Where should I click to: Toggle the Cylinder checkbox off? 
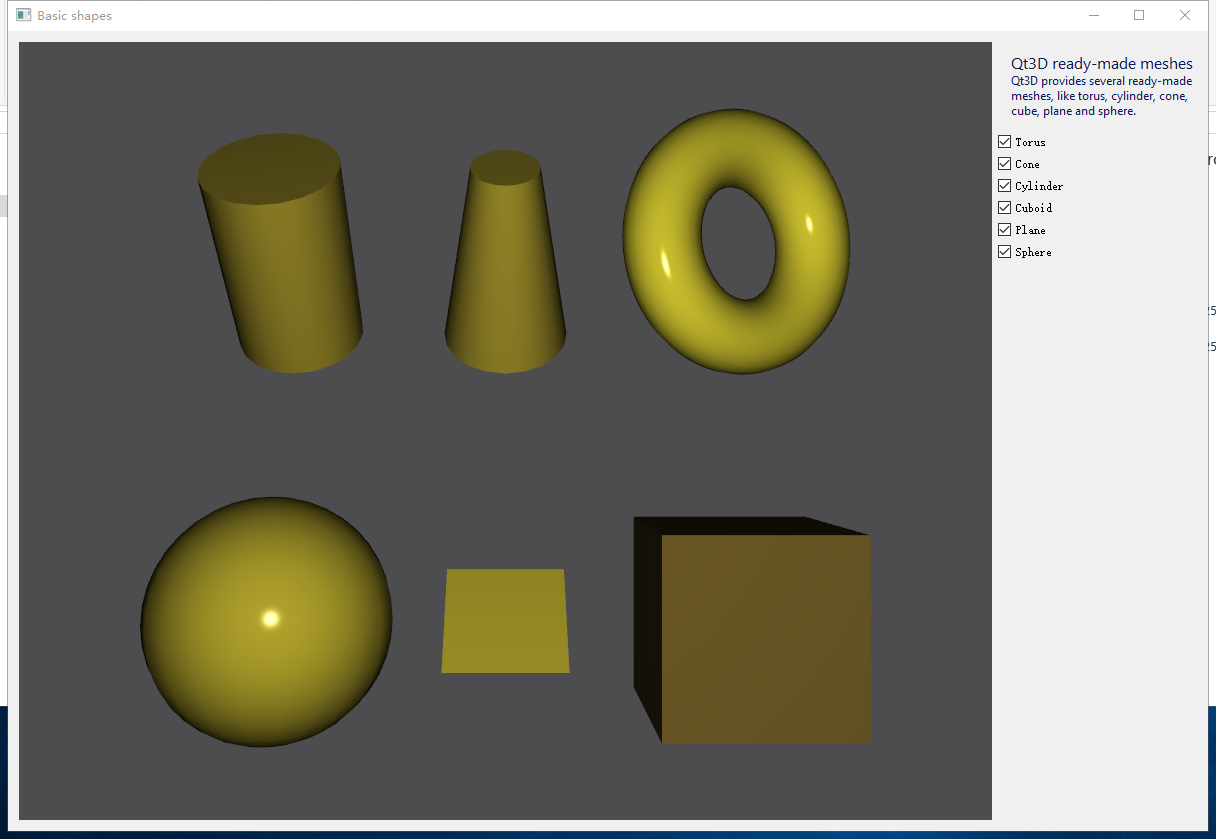coord(1004,185)
